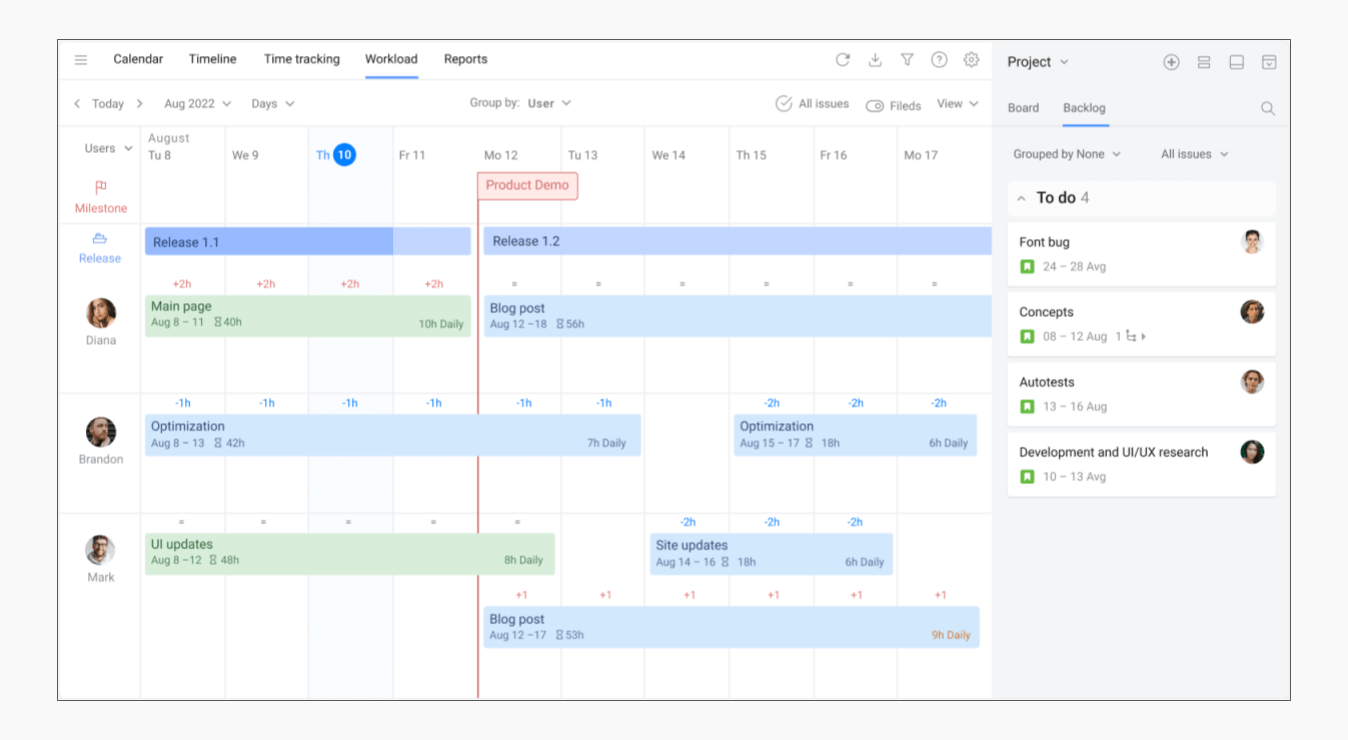This screenshot has height=740, width=1348.
Task: Click the add plus icon in Project panel
Action: tap(1171, 62)
